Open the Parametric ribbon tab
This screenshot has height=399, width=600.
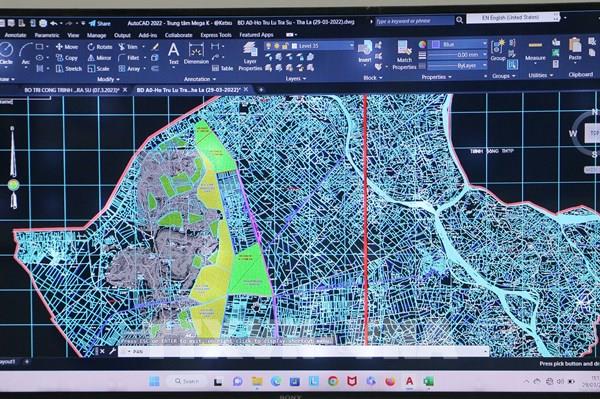(47, 35)
